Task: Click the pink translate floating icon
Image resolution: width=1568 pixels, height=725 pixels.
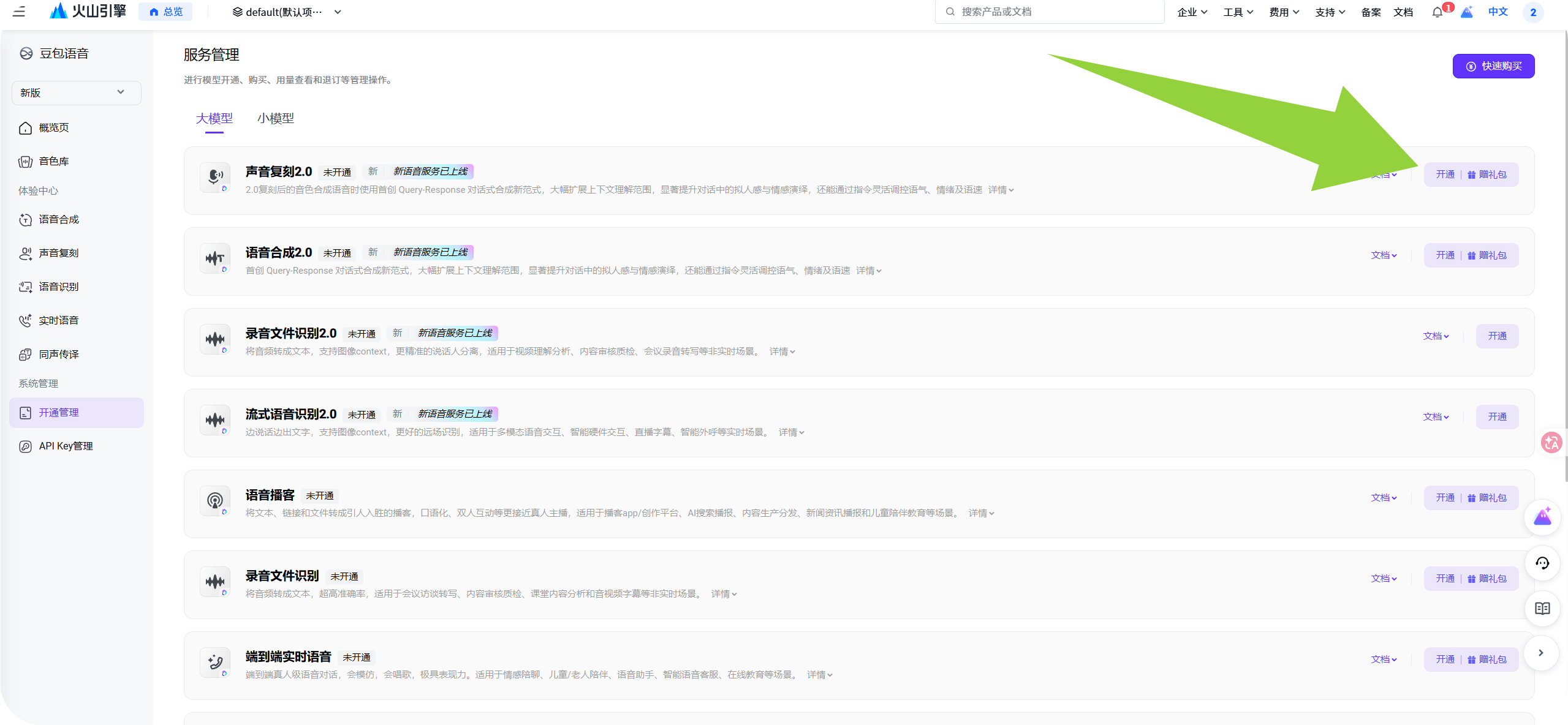Action: click(1551, 442)
